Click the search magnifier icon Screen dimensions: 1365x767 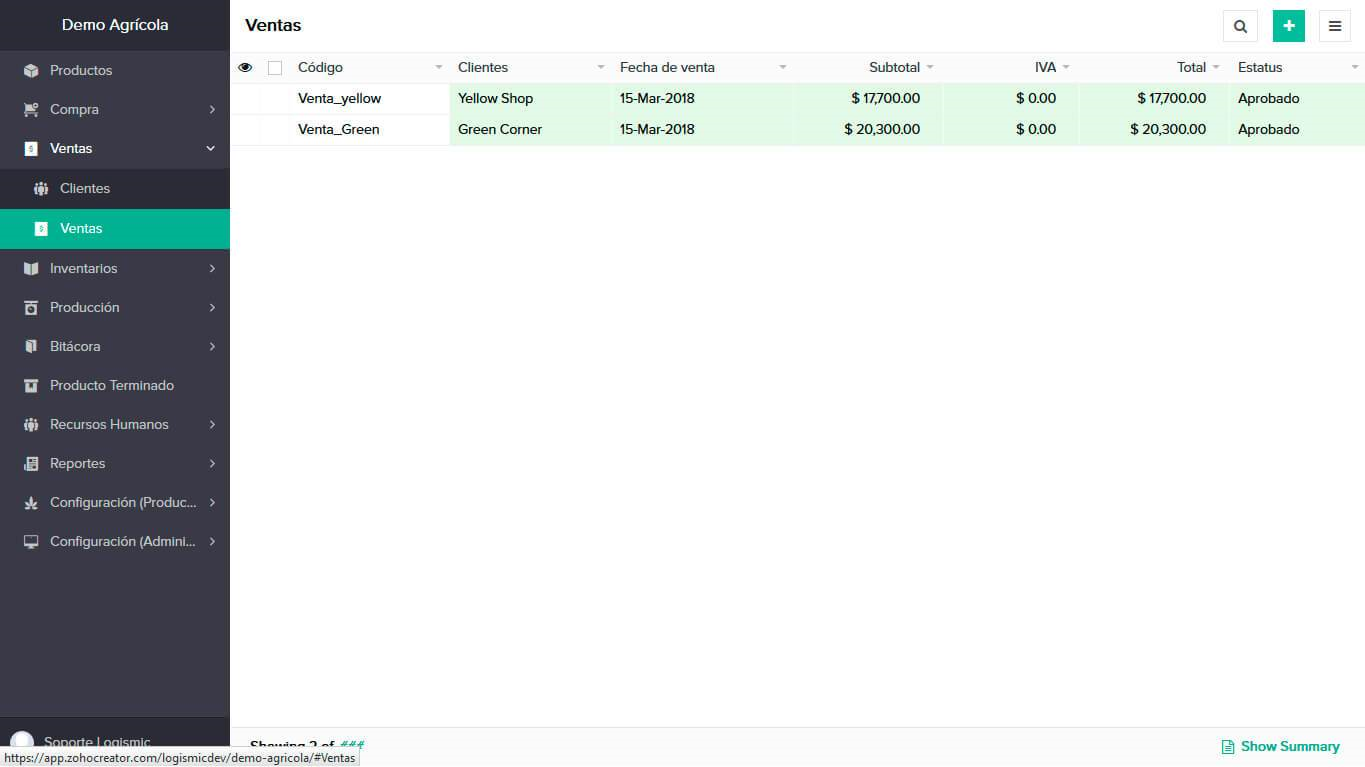tap(1240, 26)
